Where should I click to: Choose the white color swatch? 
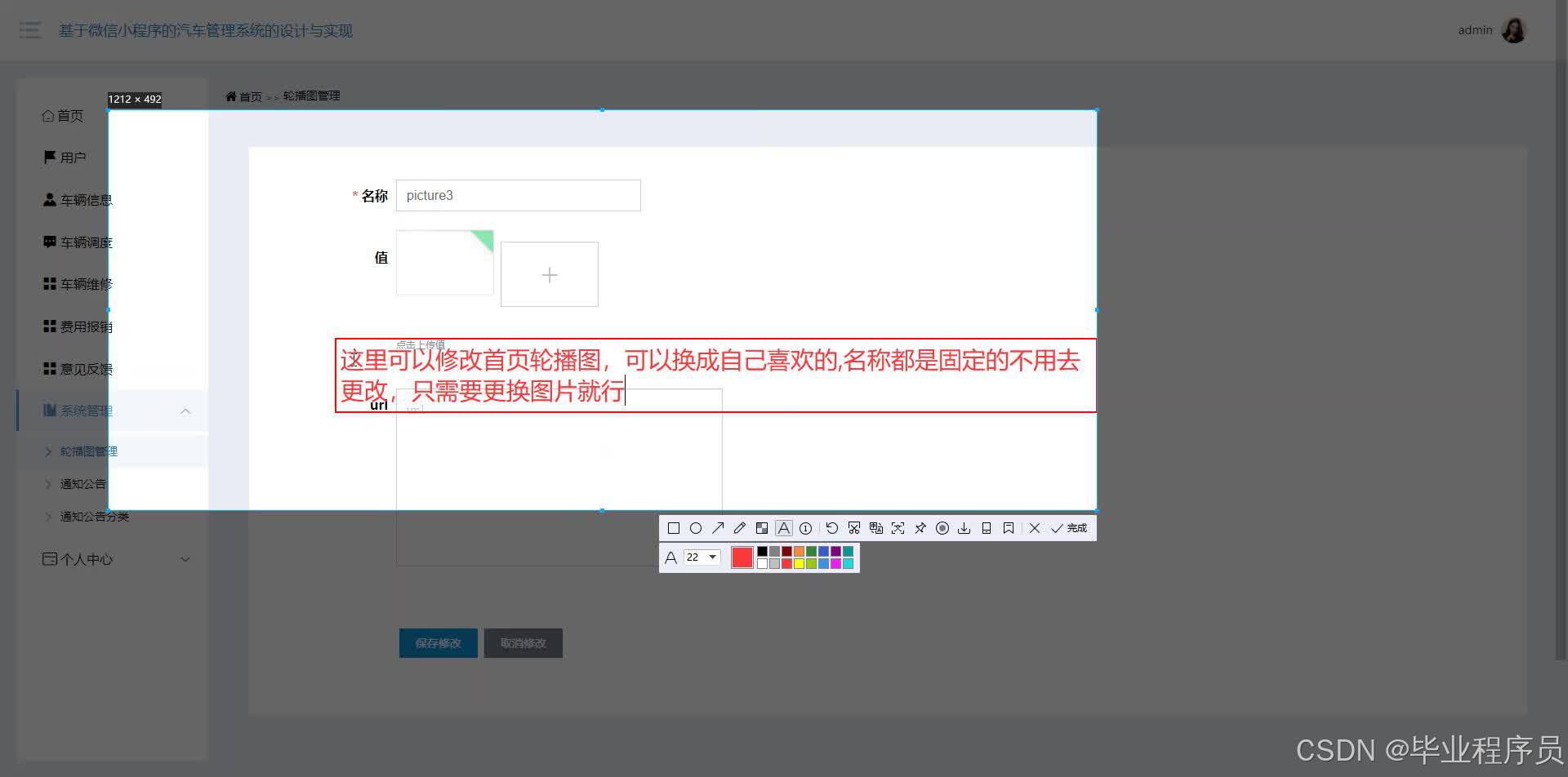point(762,563)
